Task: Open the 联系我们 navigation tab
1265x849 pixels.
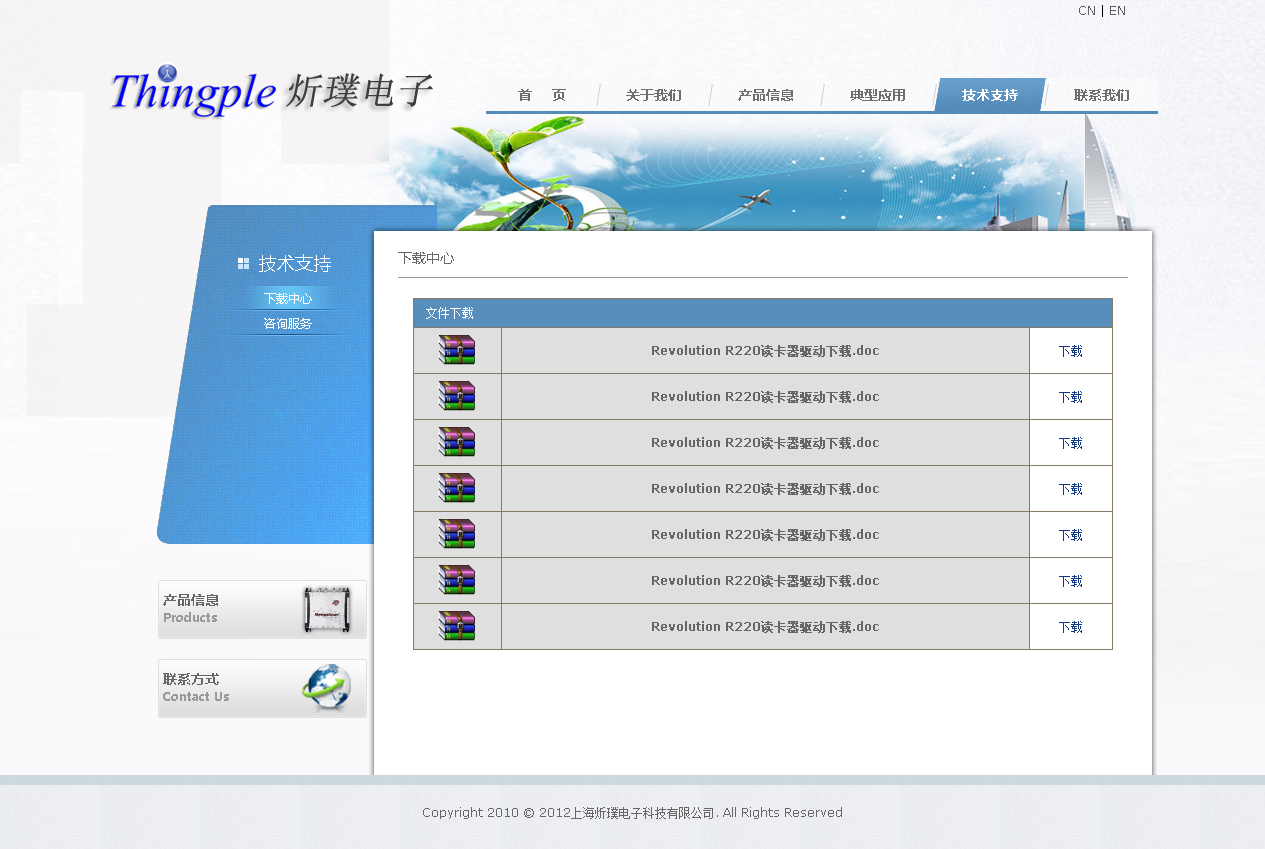Action: pyautogui.click(x=1101, y=95)
